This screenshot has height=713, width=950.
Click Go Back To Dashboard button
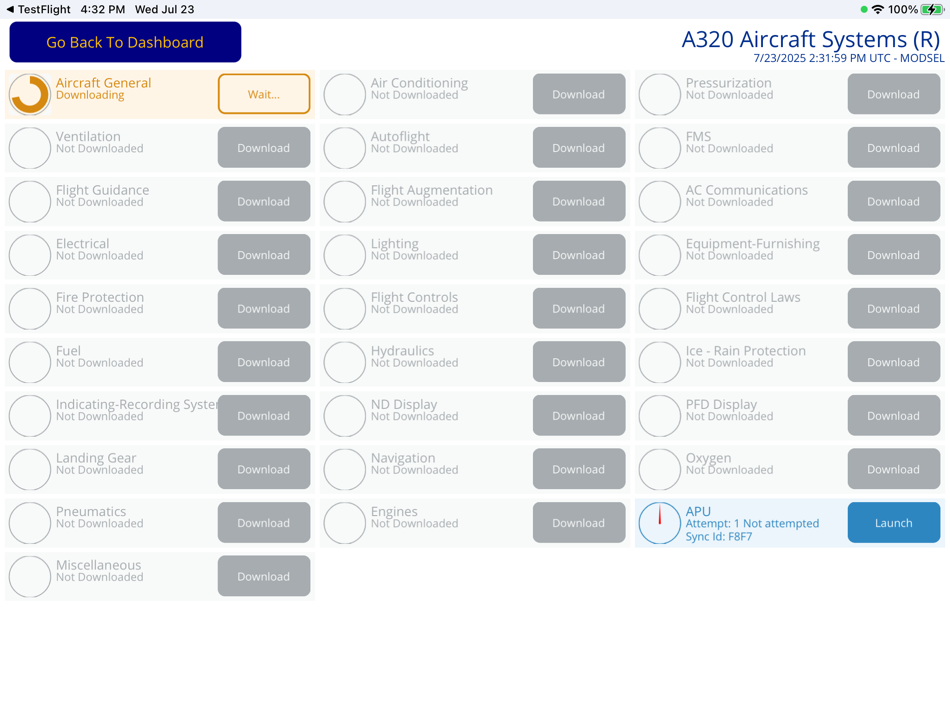pos(125,42)
